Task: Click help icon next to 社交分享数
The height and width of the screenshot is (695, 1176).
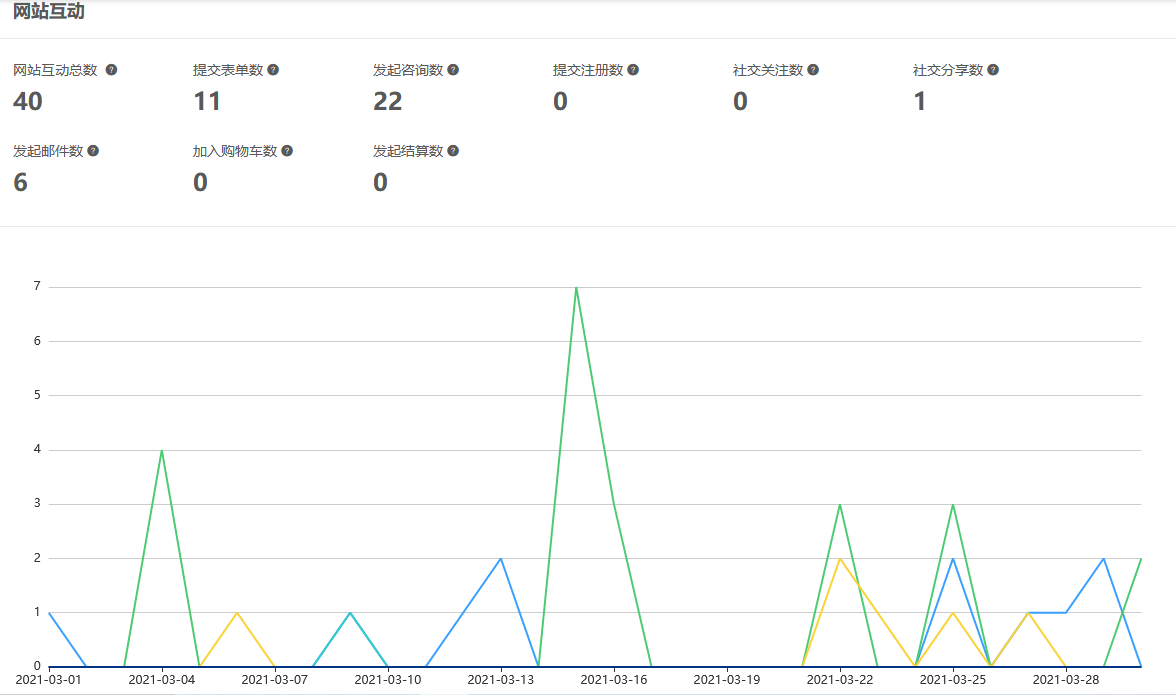Action: point(993,70)
